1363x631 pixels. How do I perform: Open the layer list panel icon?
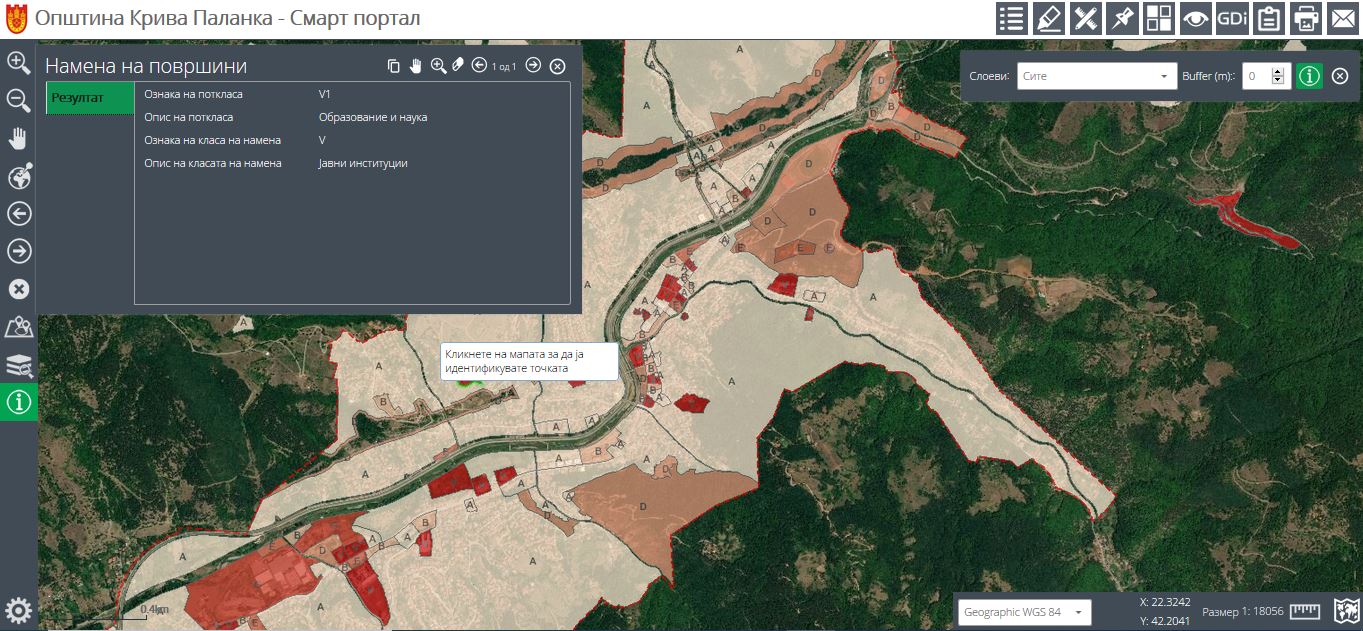point(1012,19)
